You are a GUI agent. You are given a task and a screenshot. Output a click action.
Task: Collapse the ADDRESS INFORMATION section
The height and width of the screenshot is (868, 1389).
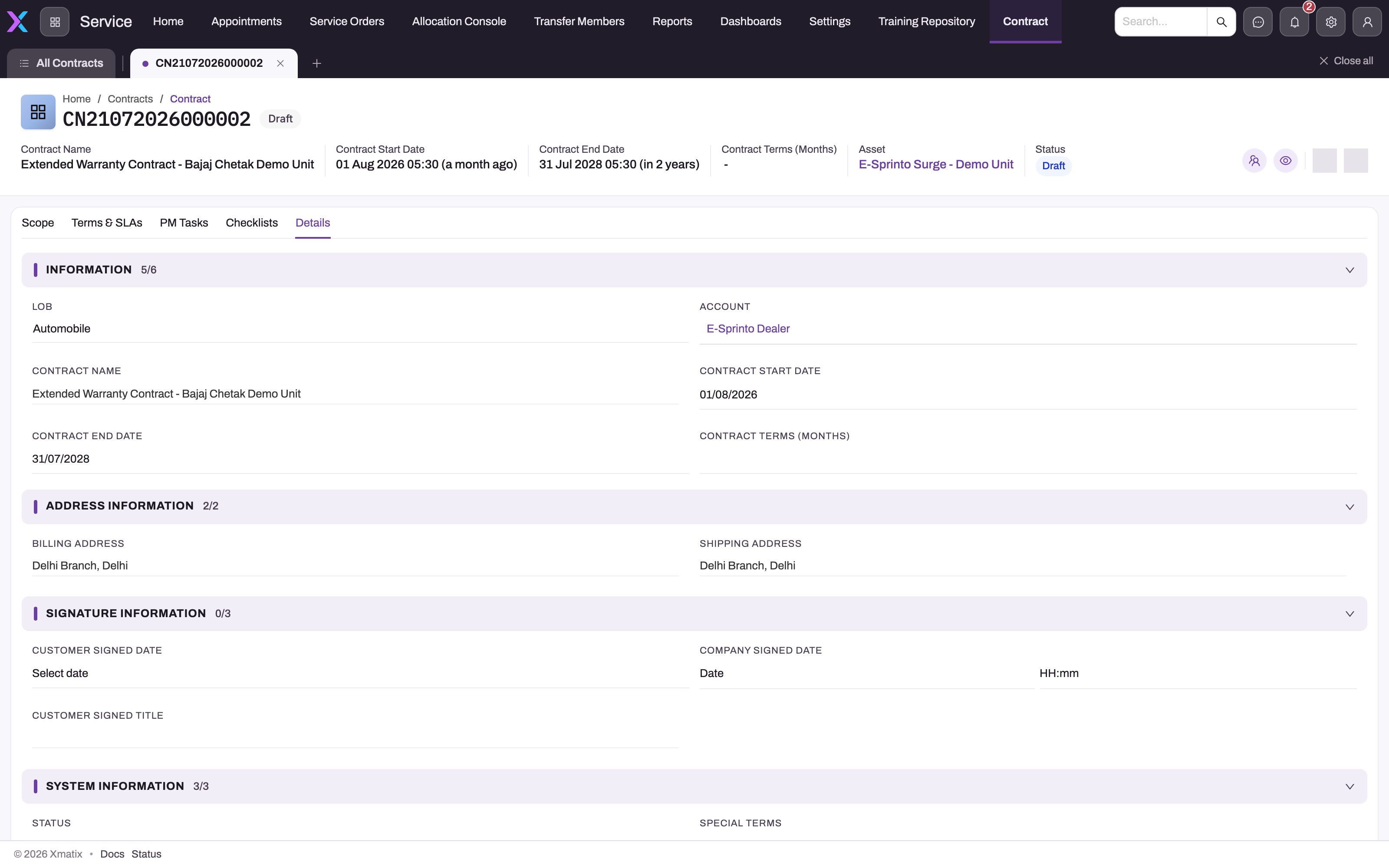click(x=1350, y=507)
